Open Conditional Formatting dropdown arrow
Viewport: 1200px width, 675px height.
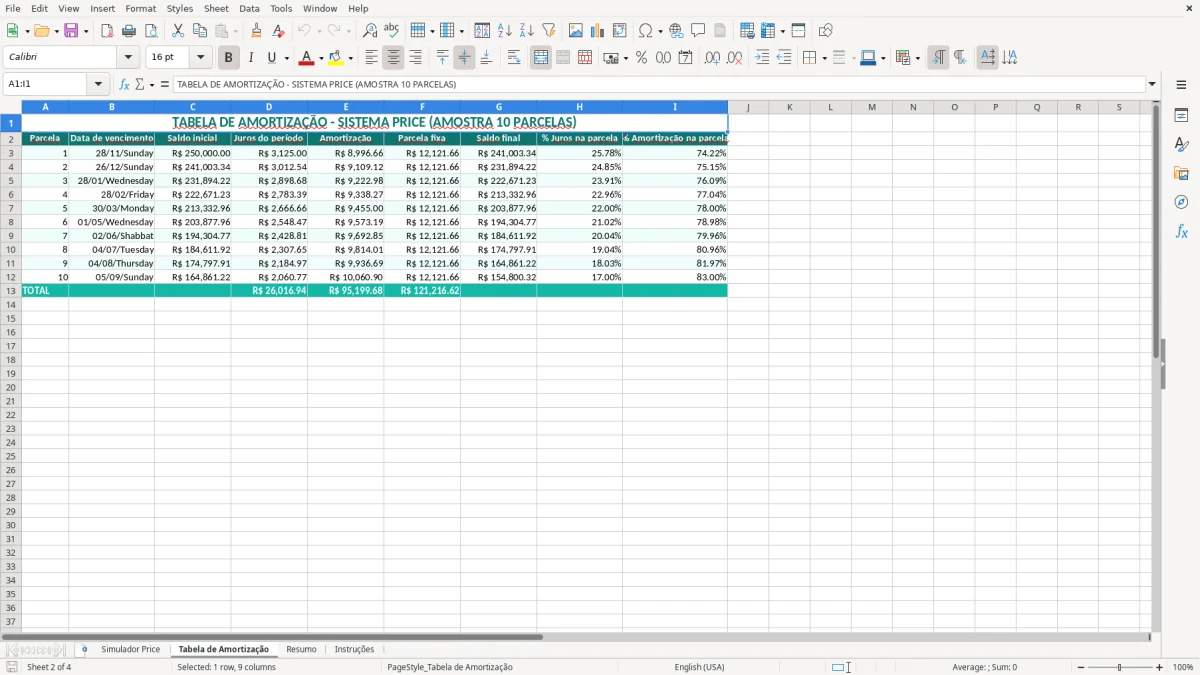coord(918,58)
